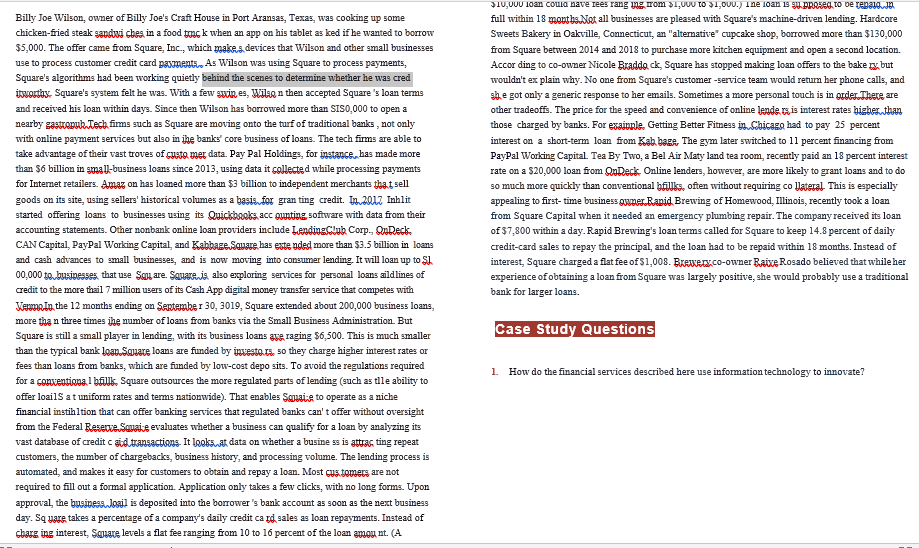Click the words "Getting Better Fitness"
Image resolution: width=919 pixels, height=548 pixels.
click(690, 125)
